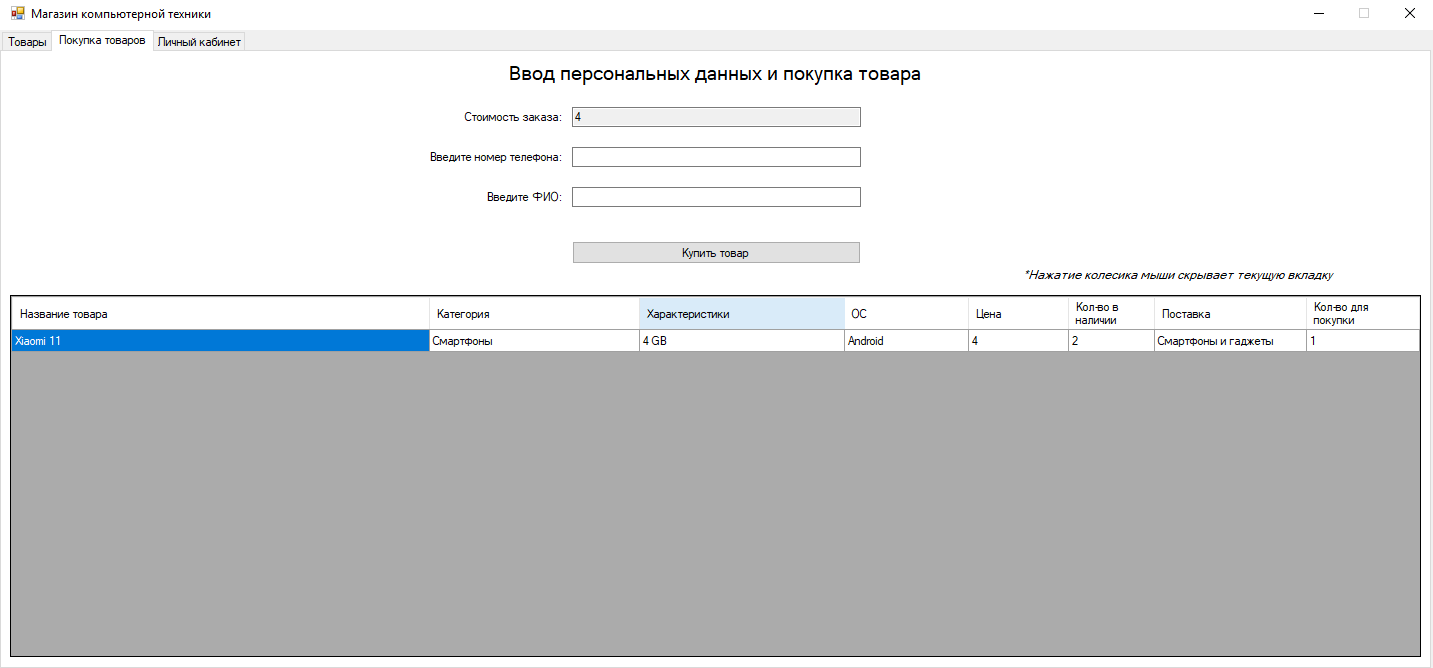The image size is (1433, 668).
Task: Click the Кол-во для покупки header
Action: pos(1363,314)
